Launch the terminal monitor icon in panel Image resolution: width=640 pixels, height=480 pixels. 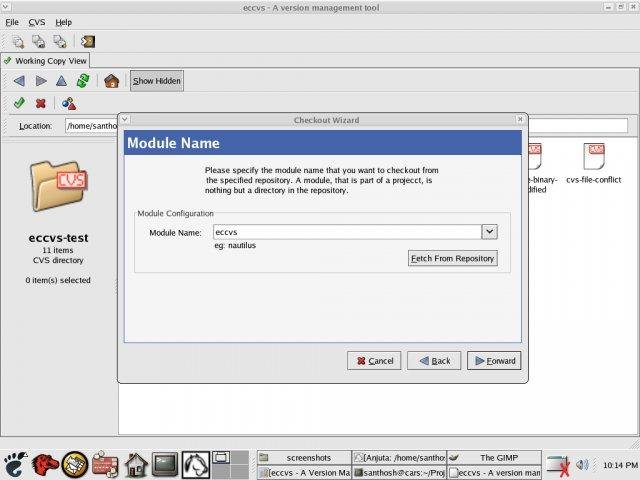click(165, 464)
